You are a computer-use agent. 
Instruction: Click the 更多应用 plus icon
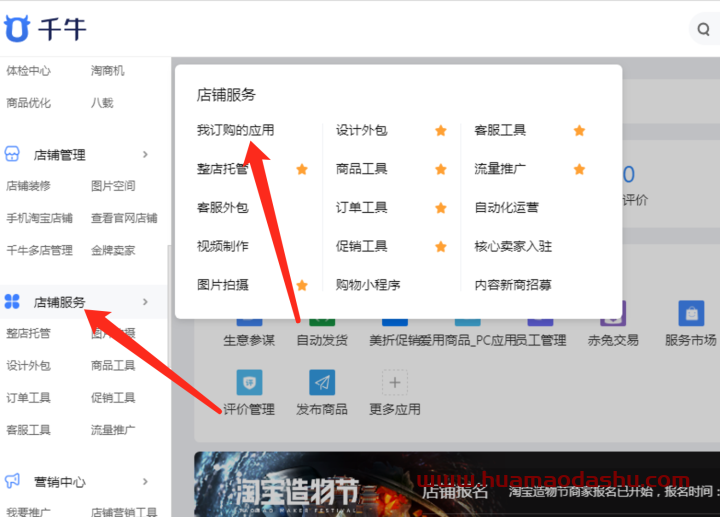click(x=395, y=382)
